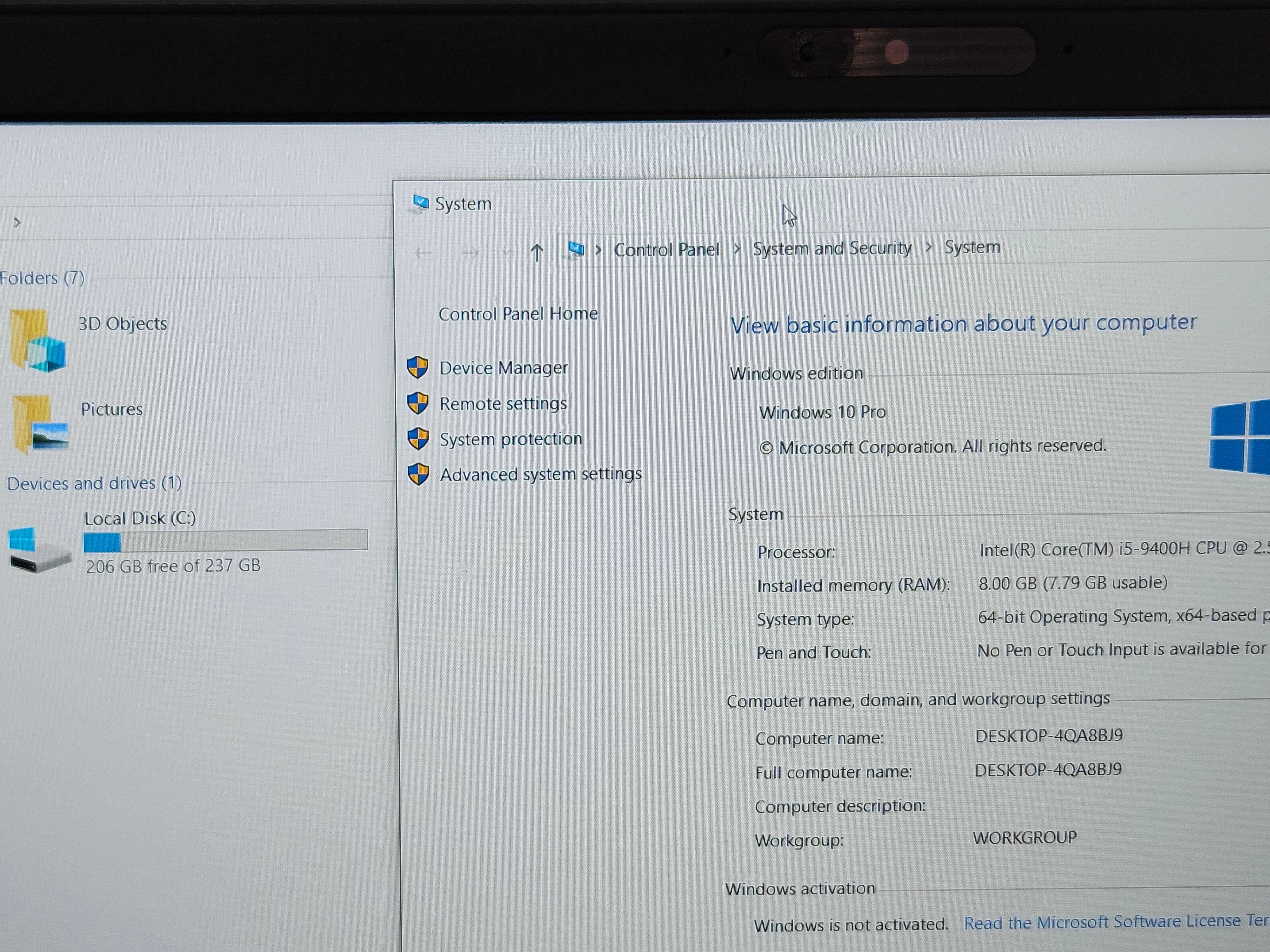Open Remote settings
The width and height of the screenshot is (1270, 952).
coord(503,403)
